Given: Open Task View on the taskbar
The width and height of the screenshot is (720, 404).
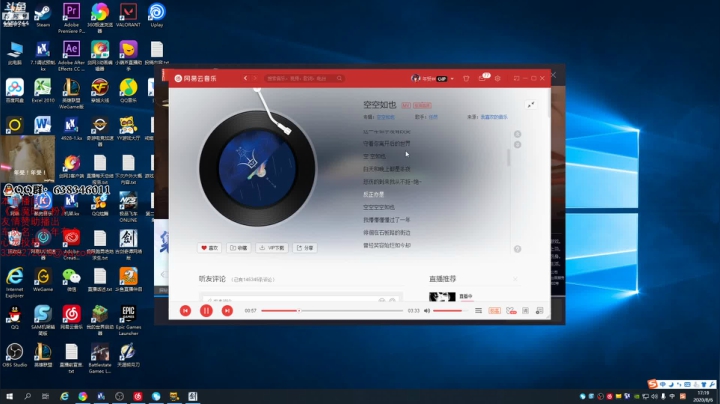Looking at the screenshot, I should point(45,396).
